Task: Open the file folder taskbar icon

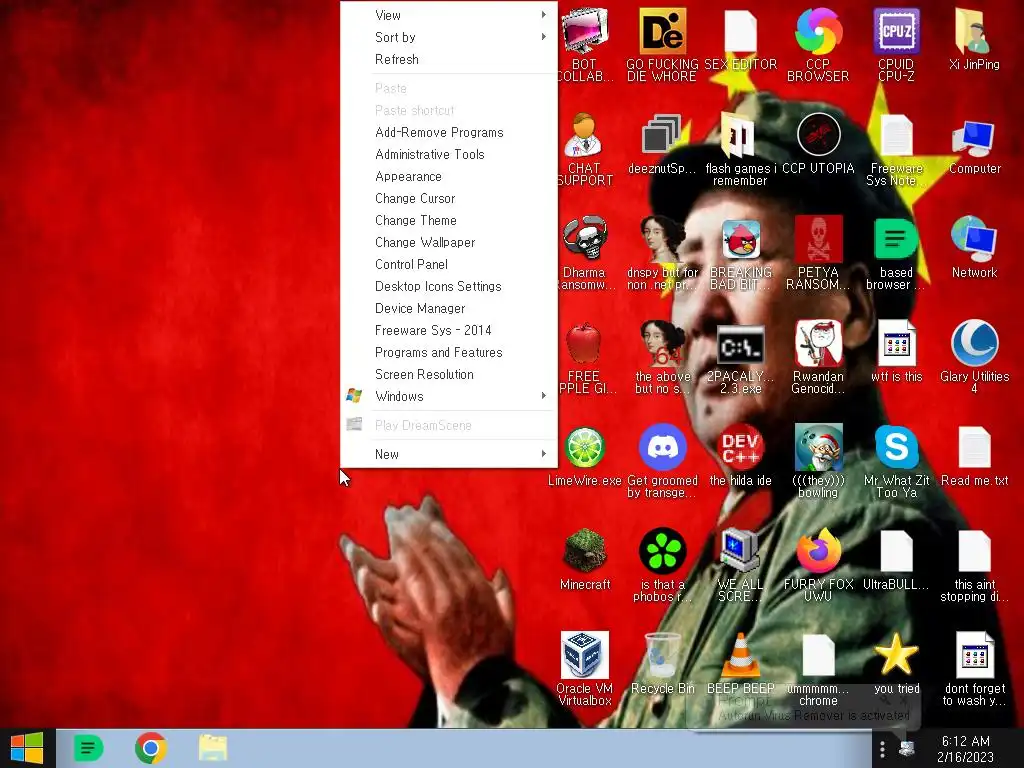Action: point(213,748)
